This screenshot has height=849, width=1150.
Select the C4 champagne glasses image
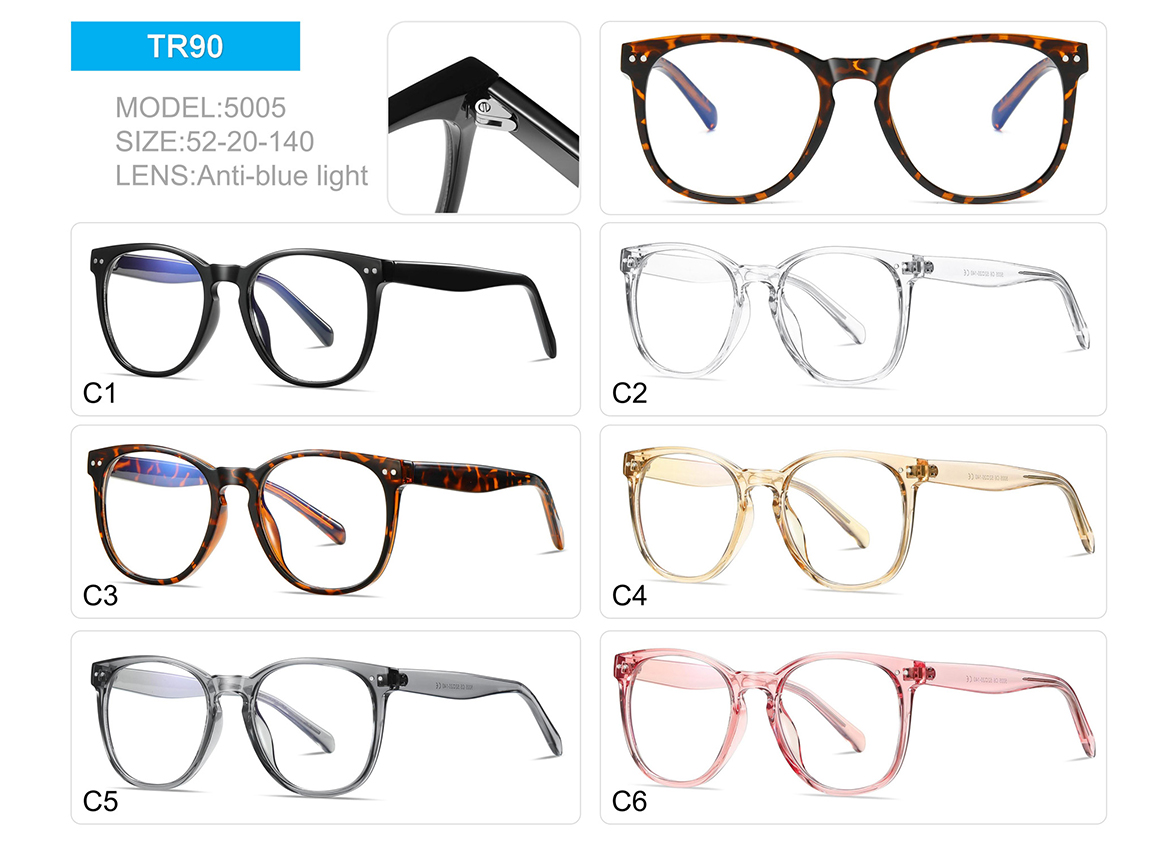tap(853, 521)
